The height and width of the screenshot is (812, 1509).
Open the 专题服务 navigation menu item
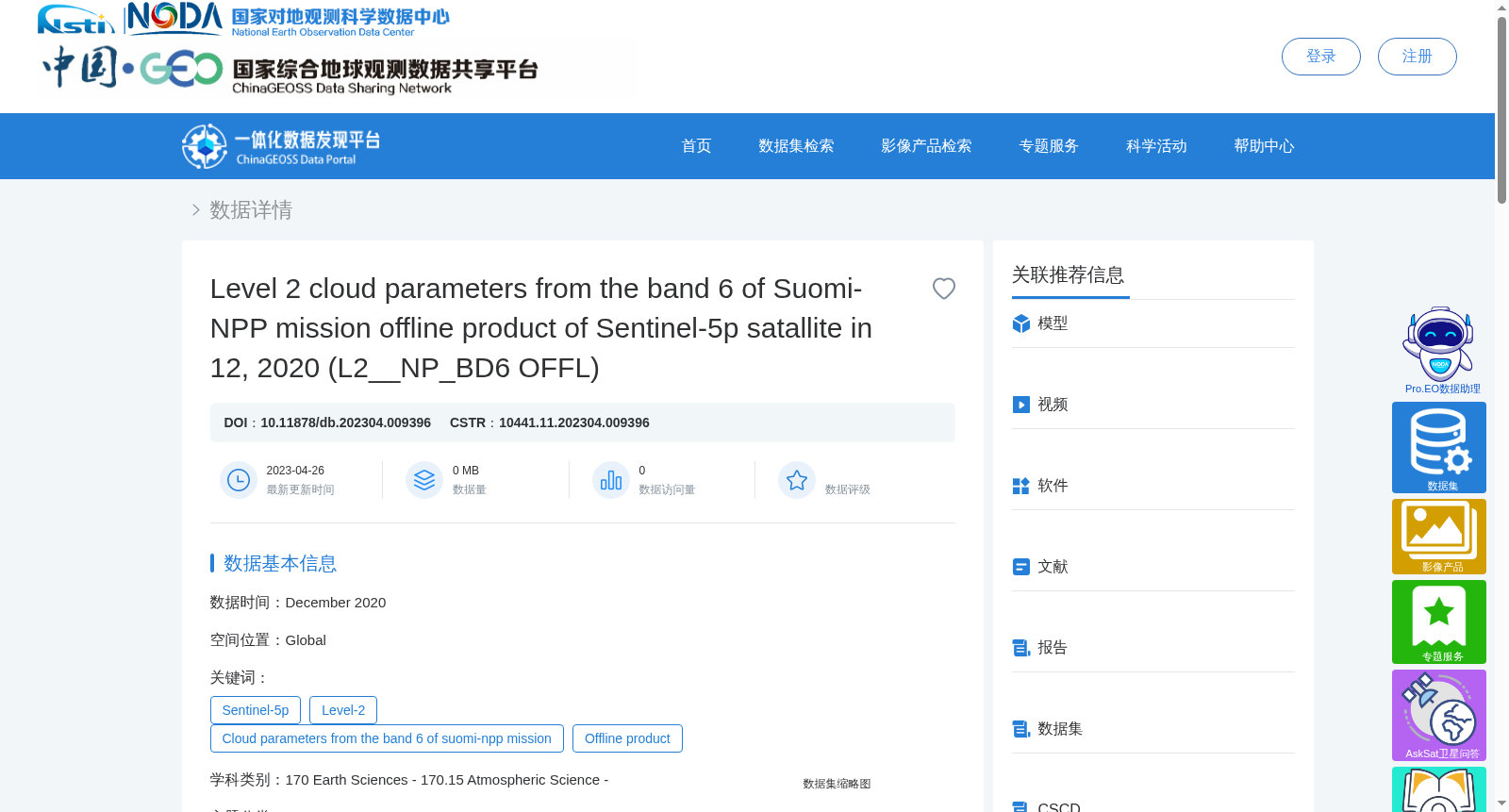[x=1049, y=146]
